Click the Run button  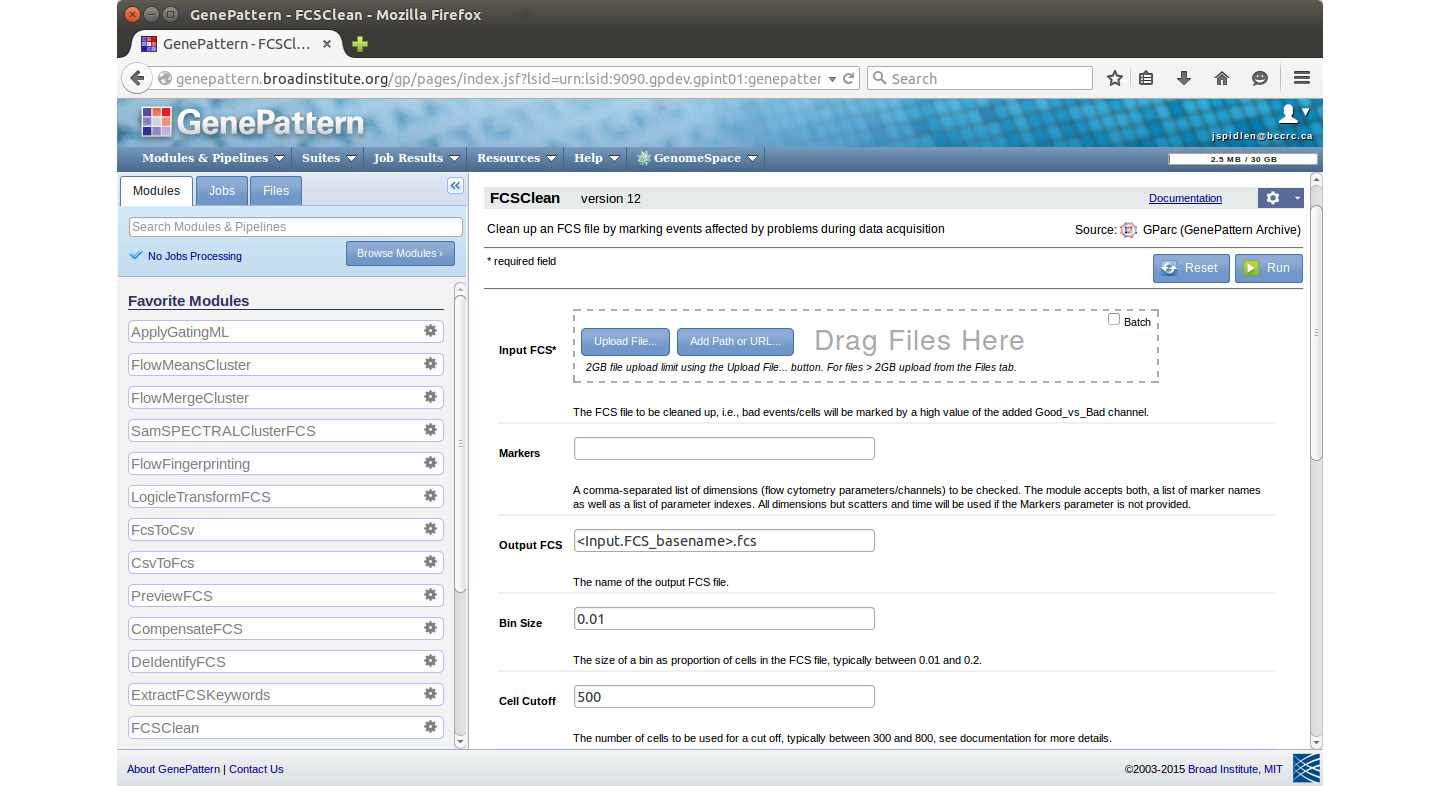tap(1269, 268)
